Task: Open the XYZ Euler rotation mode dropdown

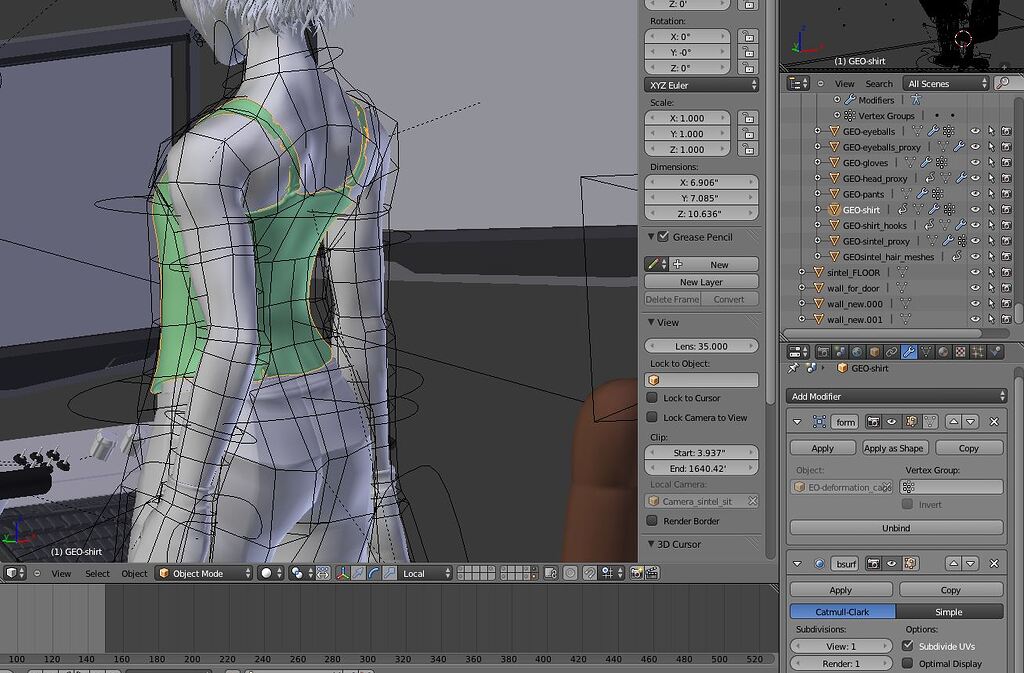Action: click(x=701, y=85)
